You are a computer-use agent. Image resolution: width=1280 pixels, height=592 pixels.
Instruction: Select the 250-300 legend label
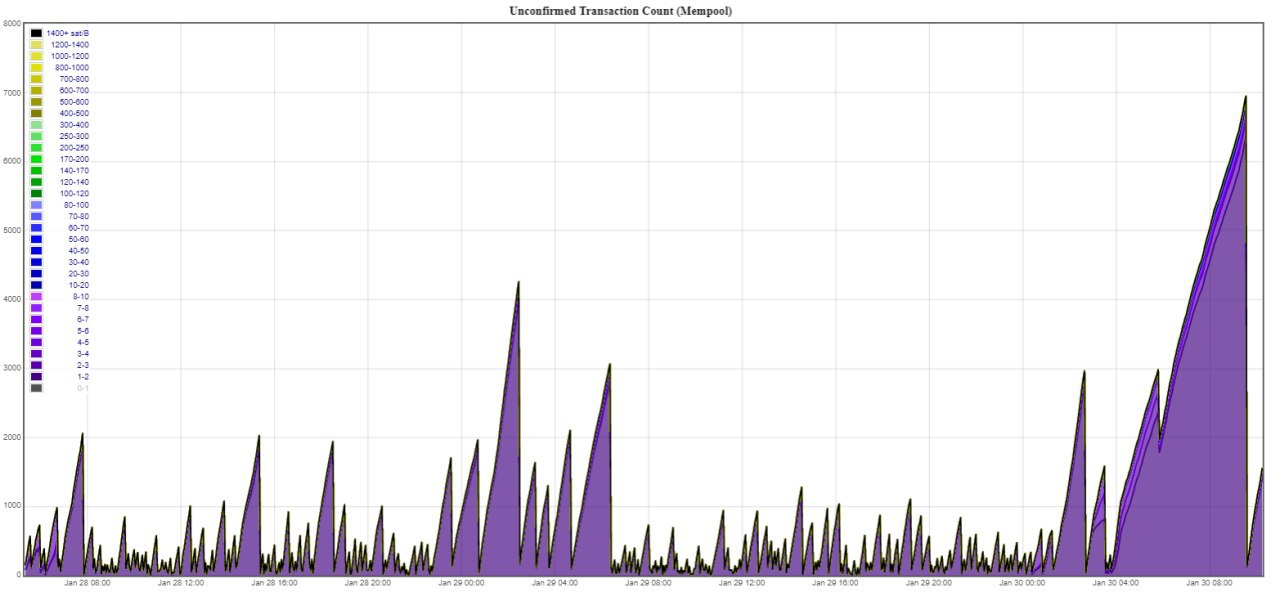[74, 136]
